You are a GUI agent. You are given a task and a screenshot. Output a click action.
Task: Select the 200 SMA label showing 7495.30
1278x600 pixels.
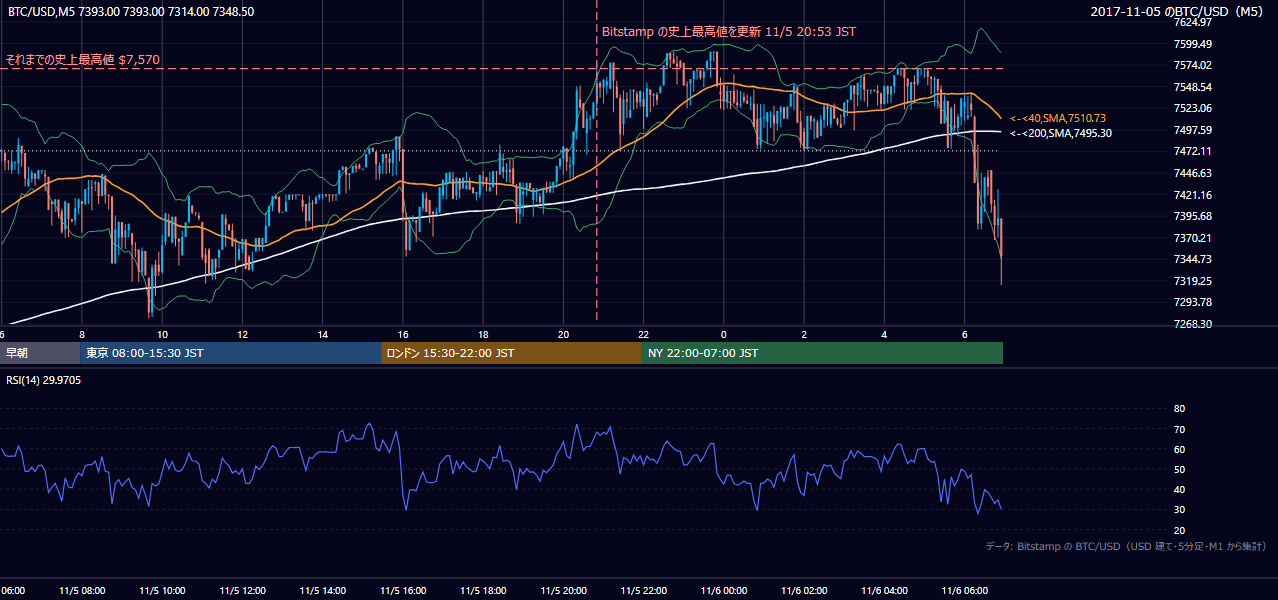pyautogui.click(x=1061, y=133)
